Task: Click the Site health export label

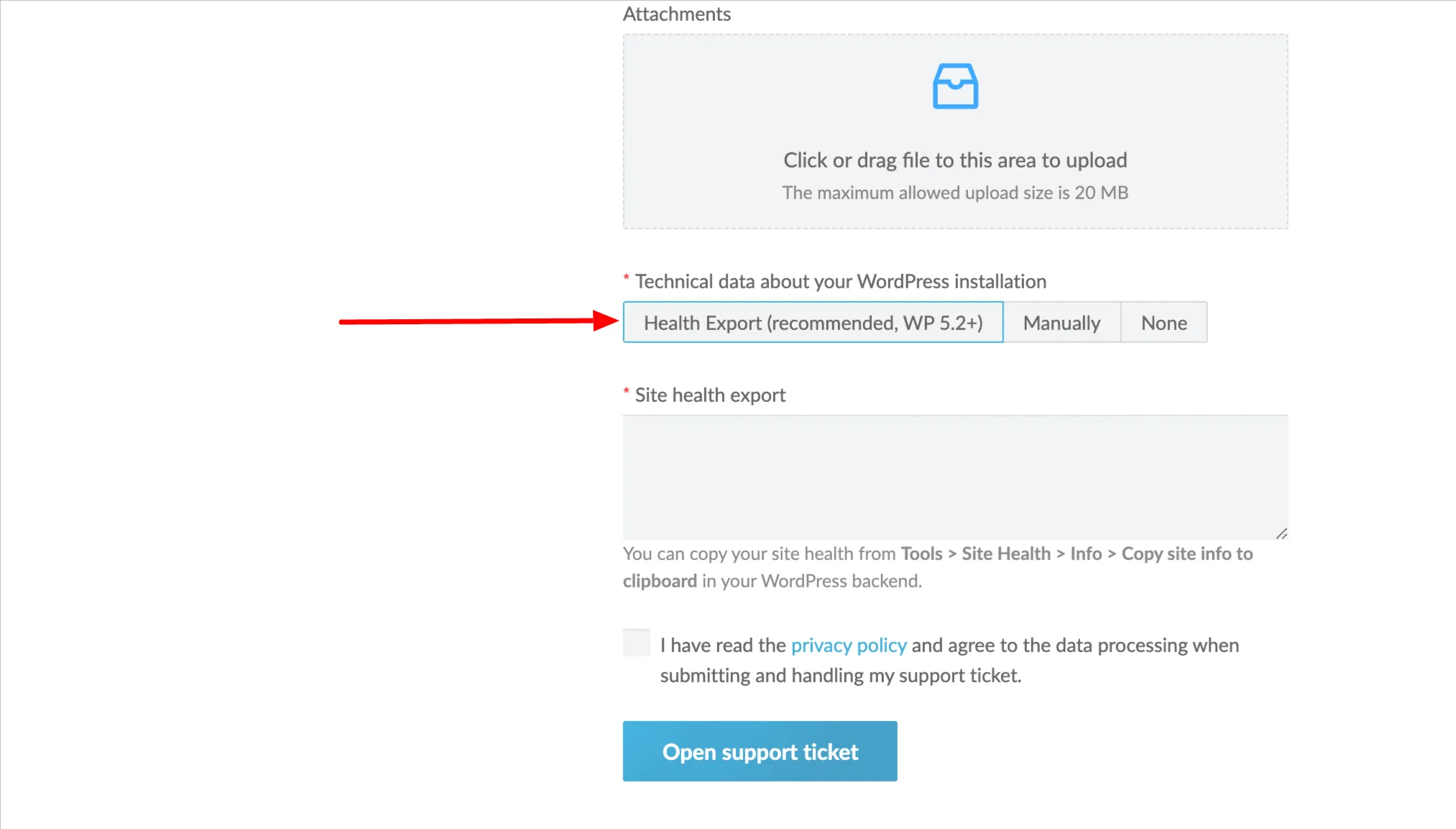Action: click(x=710, y=395)
